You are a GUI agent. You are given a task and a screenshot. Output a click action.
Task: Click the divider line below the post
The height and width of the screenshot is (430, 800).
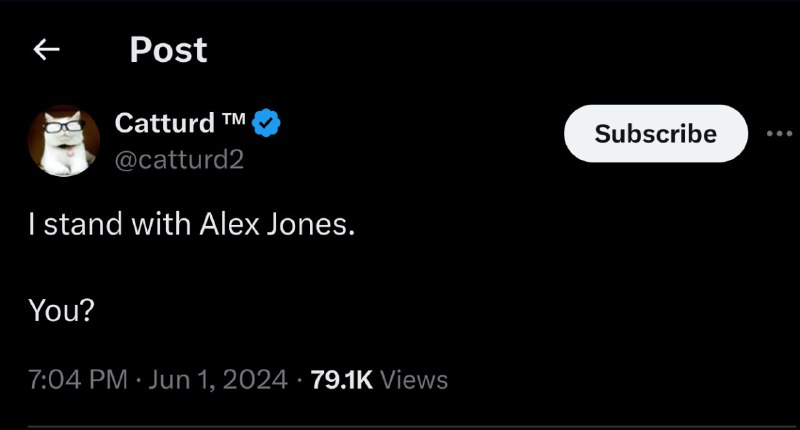(412, 426)
